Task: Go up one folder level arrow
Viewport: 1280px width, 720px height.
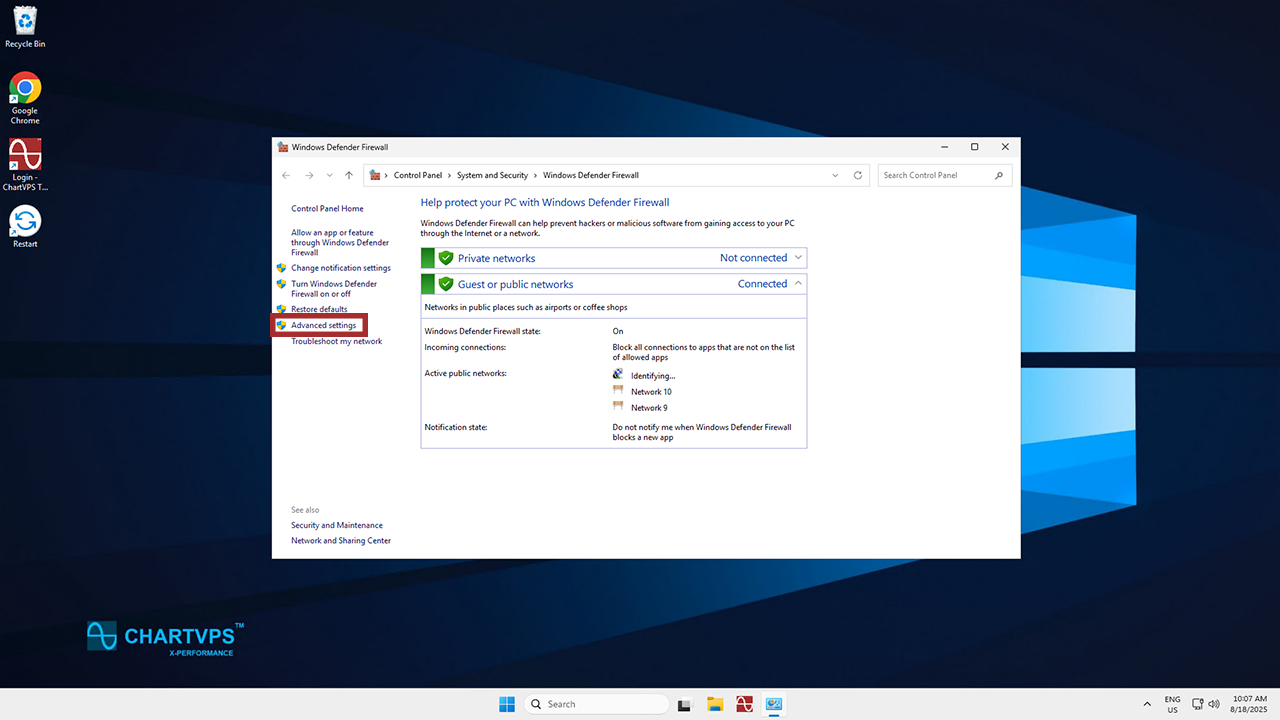Action: tap(349, 175)
